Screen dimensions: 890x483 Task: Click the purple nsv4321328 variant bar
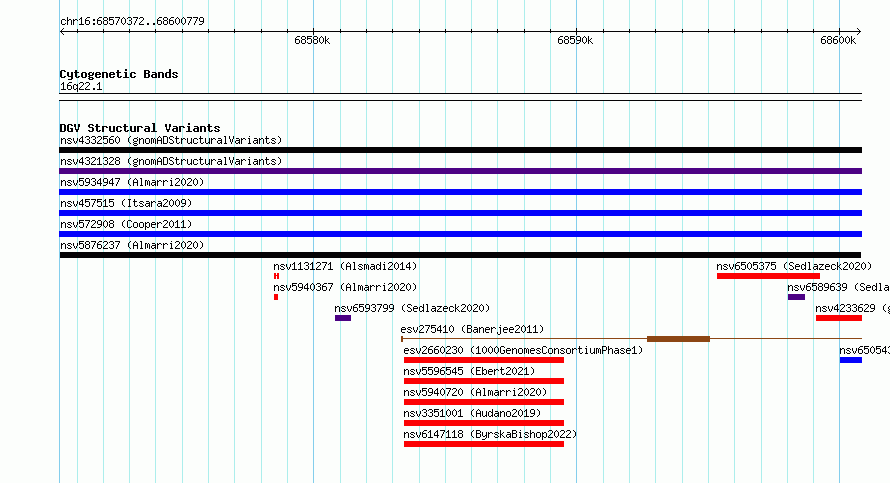click(460, 171)
